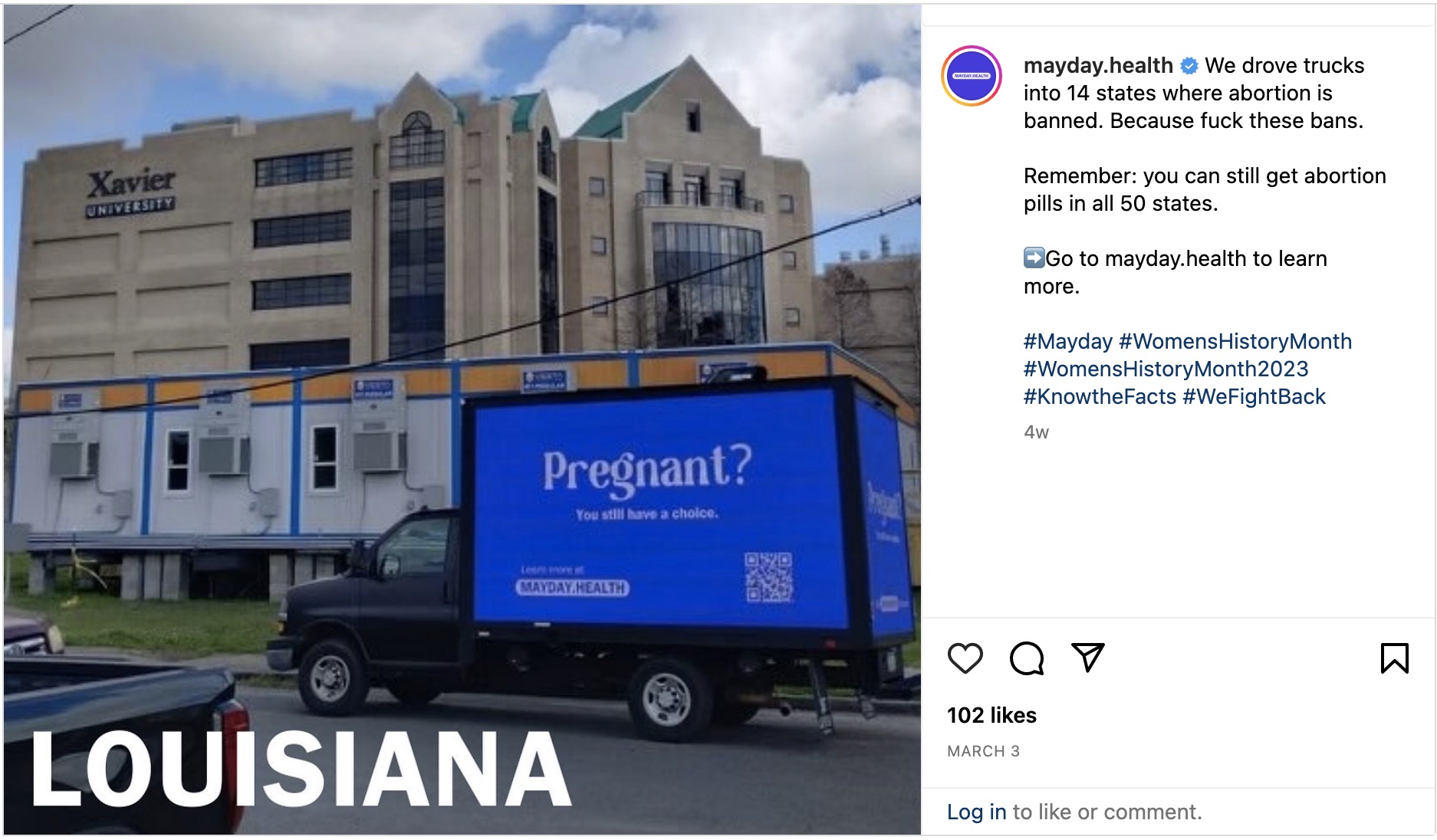This screenshot has height=840, width=1437.
Task: Click the mayday.health username
Action: pos(1098,66)
